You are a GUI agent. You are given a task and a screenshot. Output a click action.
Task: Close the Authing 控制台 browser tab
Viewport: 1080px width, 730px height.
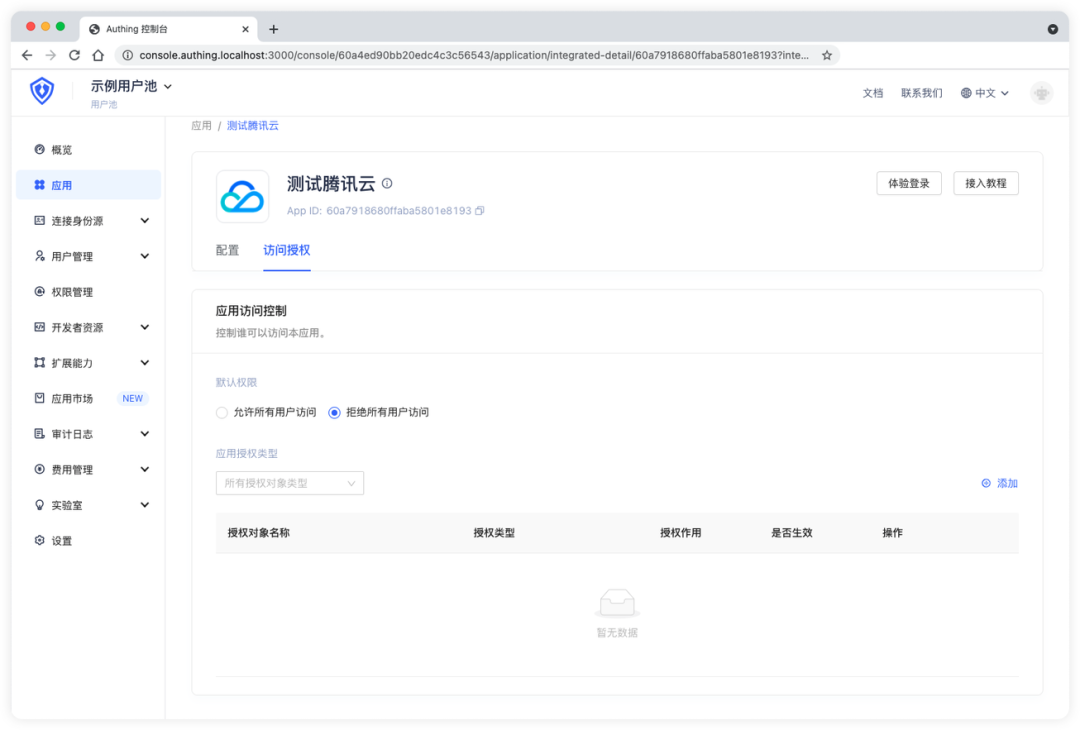pos(245,29)
